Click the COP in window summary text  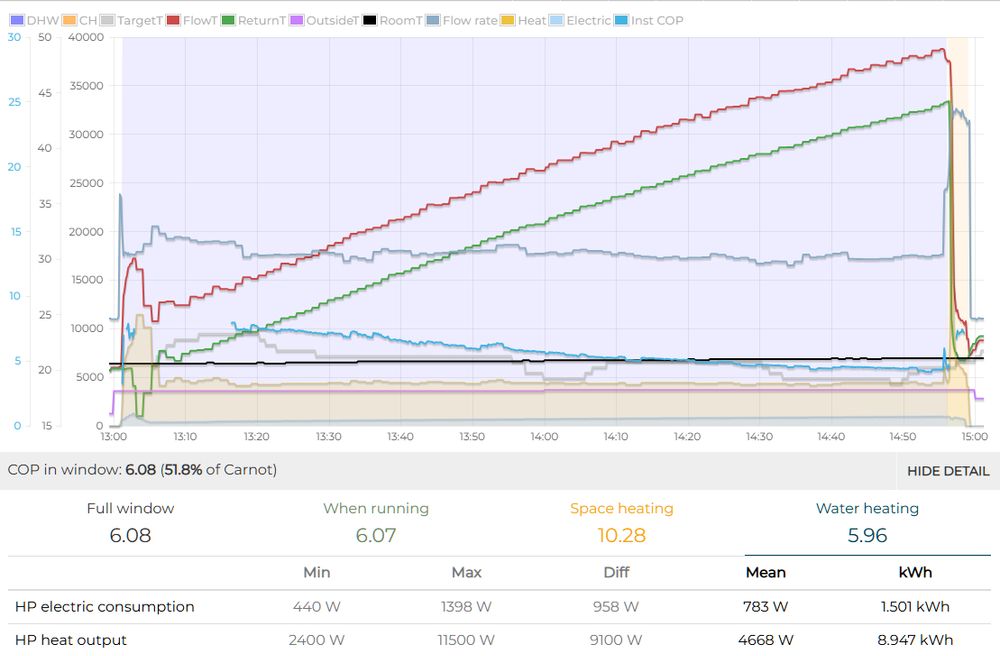click(142, 470)
